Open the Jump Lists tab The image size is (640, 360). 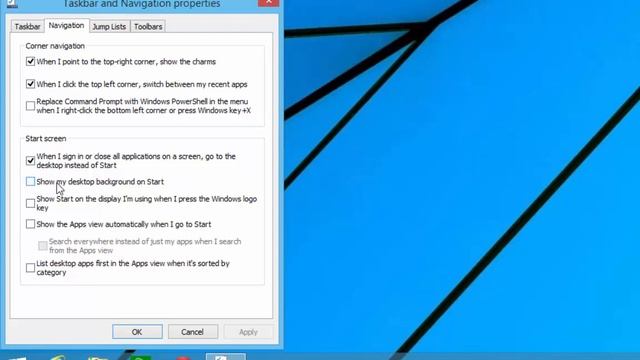[x=109, y=27]
